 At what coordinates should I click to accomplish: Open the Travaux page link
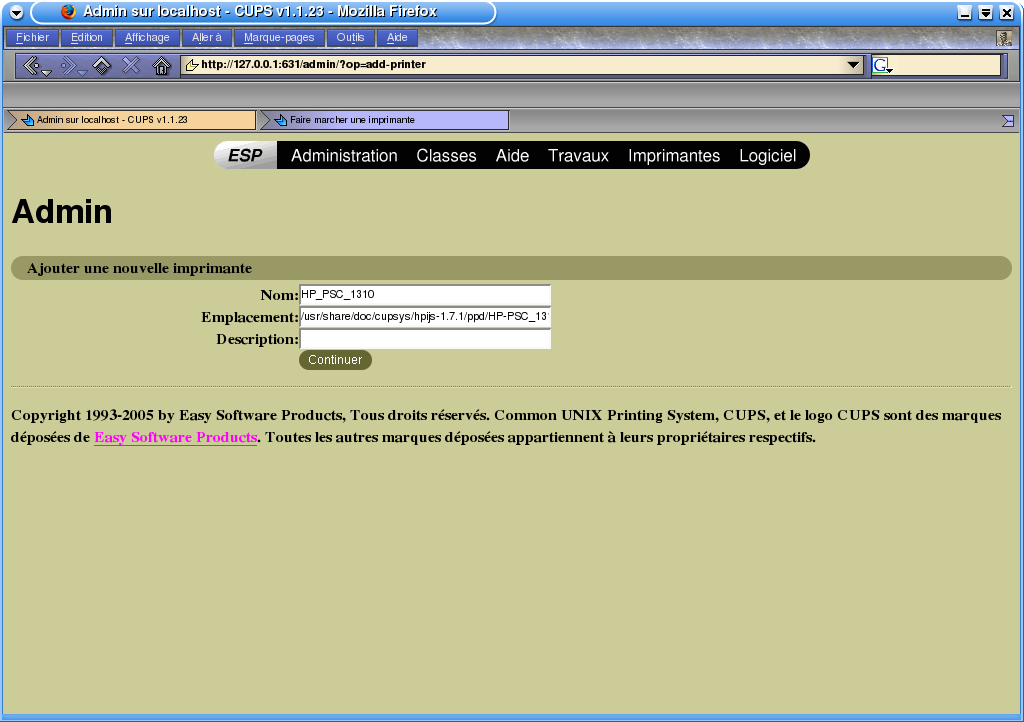click(579, 156)
